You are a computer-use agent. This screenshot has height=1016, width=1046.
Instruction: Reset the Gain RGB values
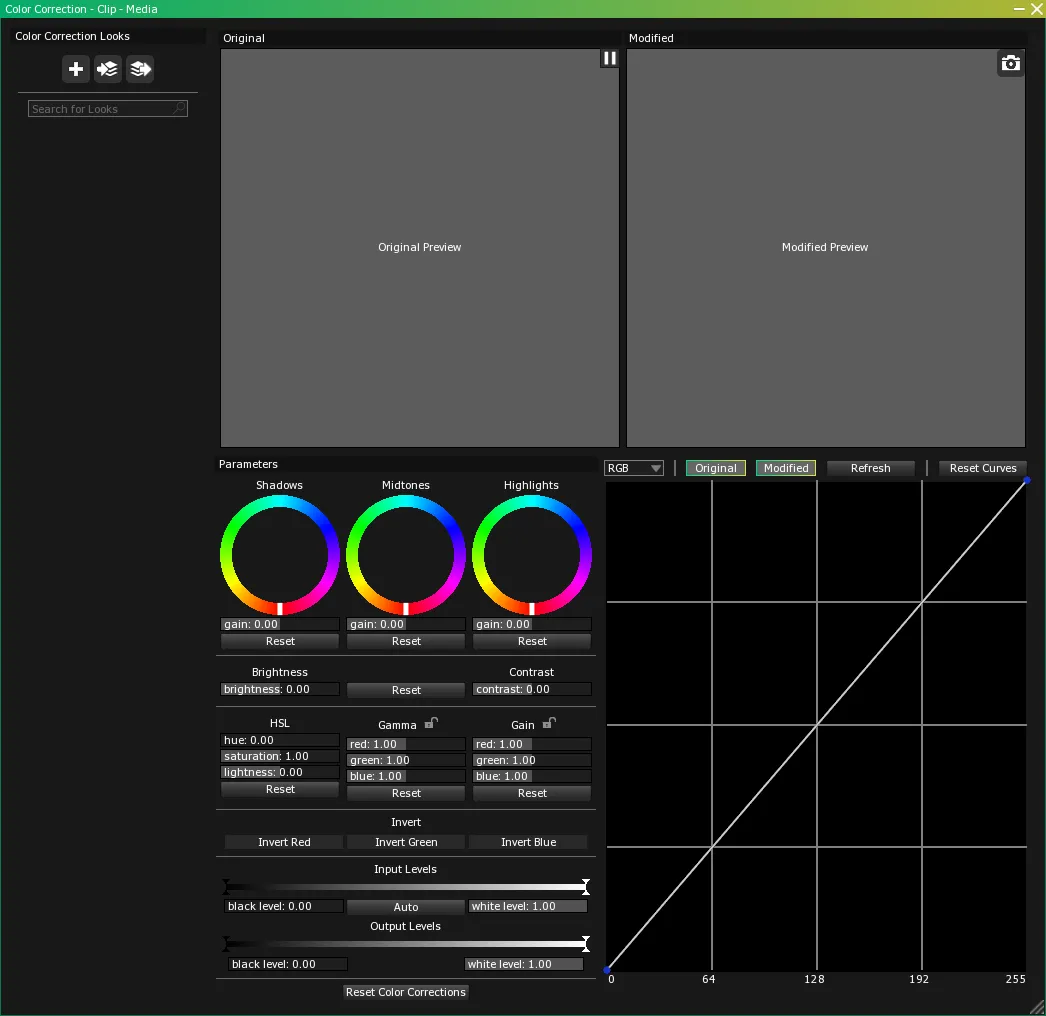pos(532,793)
